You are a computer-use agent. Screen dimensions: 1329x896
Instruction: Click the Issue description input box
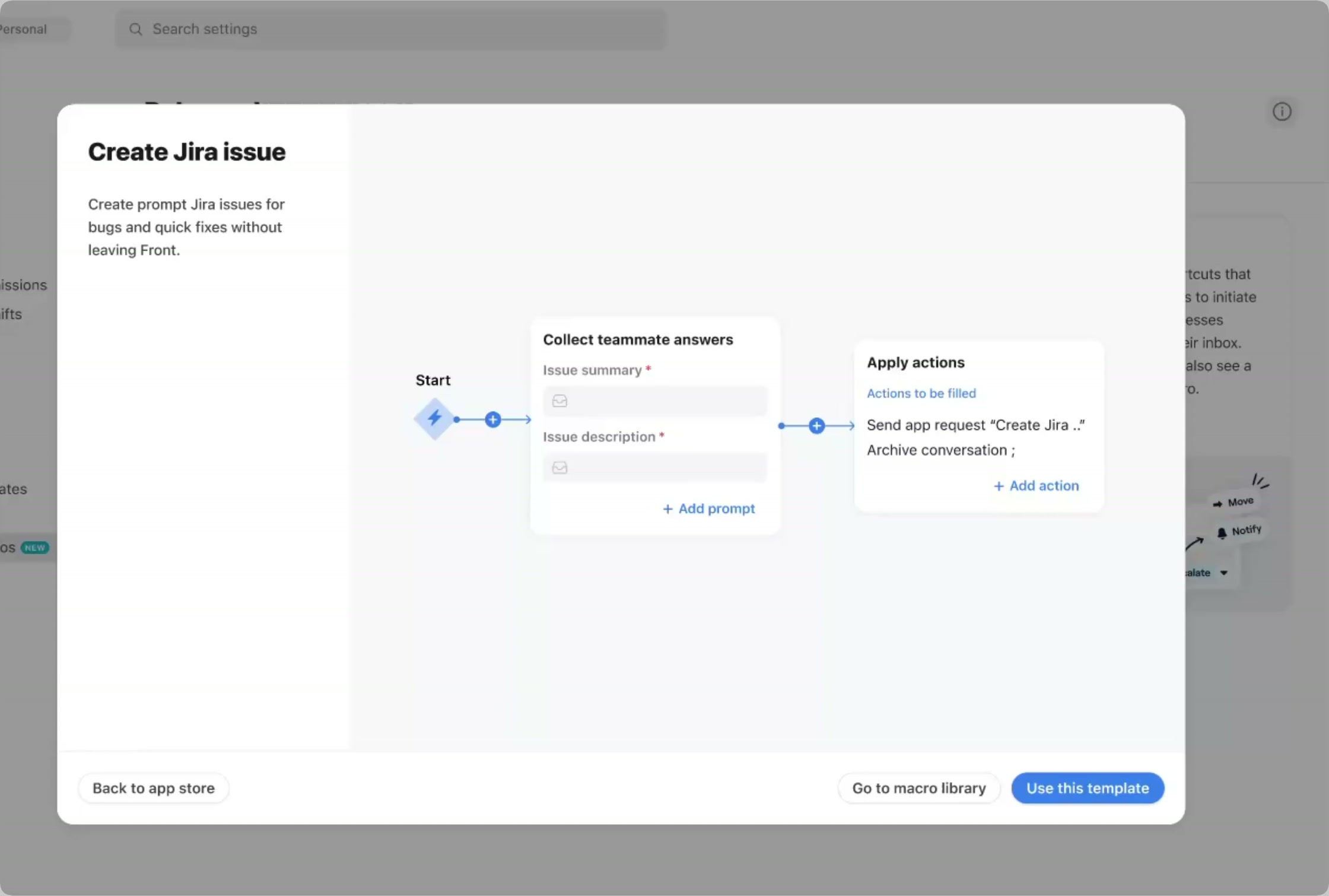(x=655, y=468)
